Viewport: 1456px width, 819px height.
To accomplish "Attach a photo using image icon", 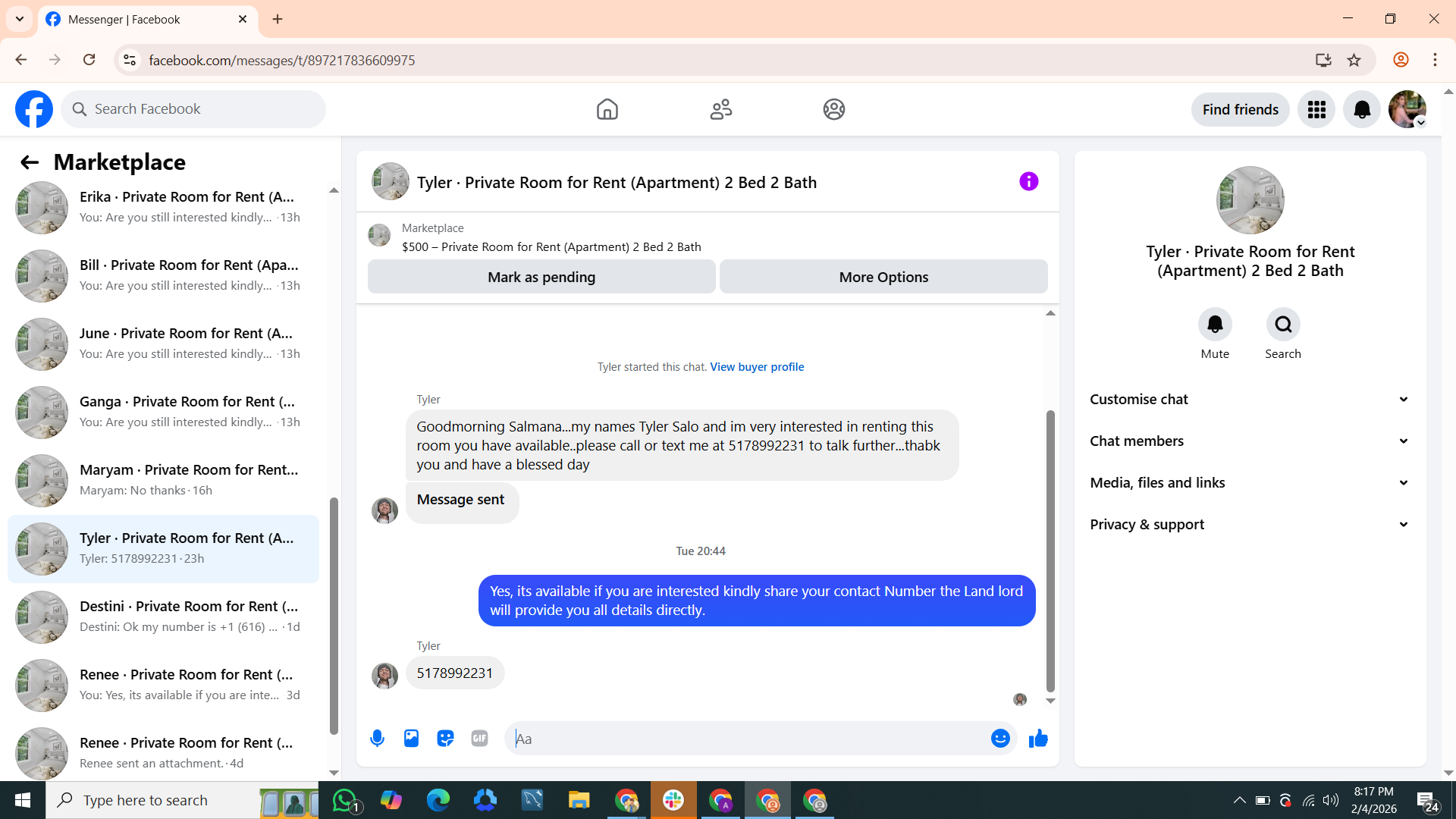I will [x=411, y=738].
